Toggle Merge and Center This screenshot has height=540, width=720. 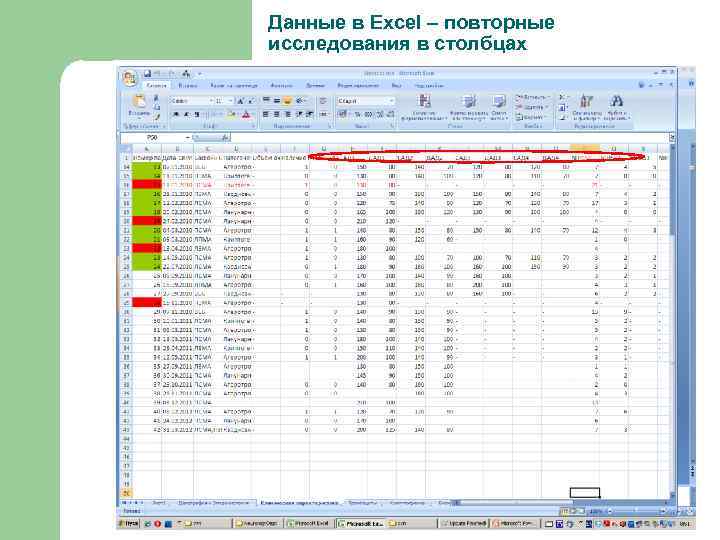tap(323, 114)
